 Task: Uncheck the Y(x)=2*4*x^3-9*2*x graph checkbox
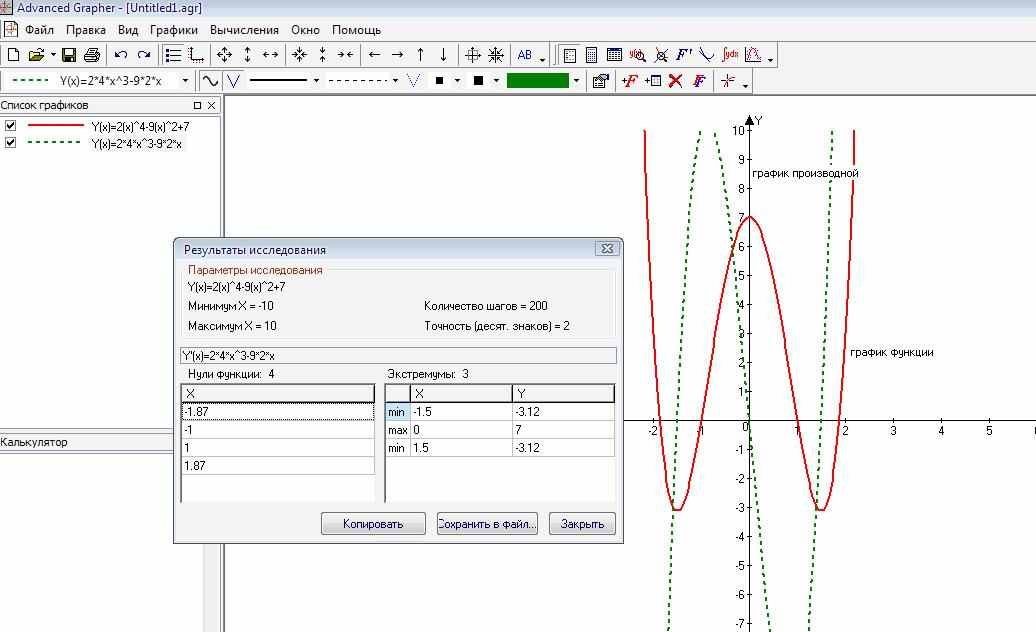(x=11, y=143)
